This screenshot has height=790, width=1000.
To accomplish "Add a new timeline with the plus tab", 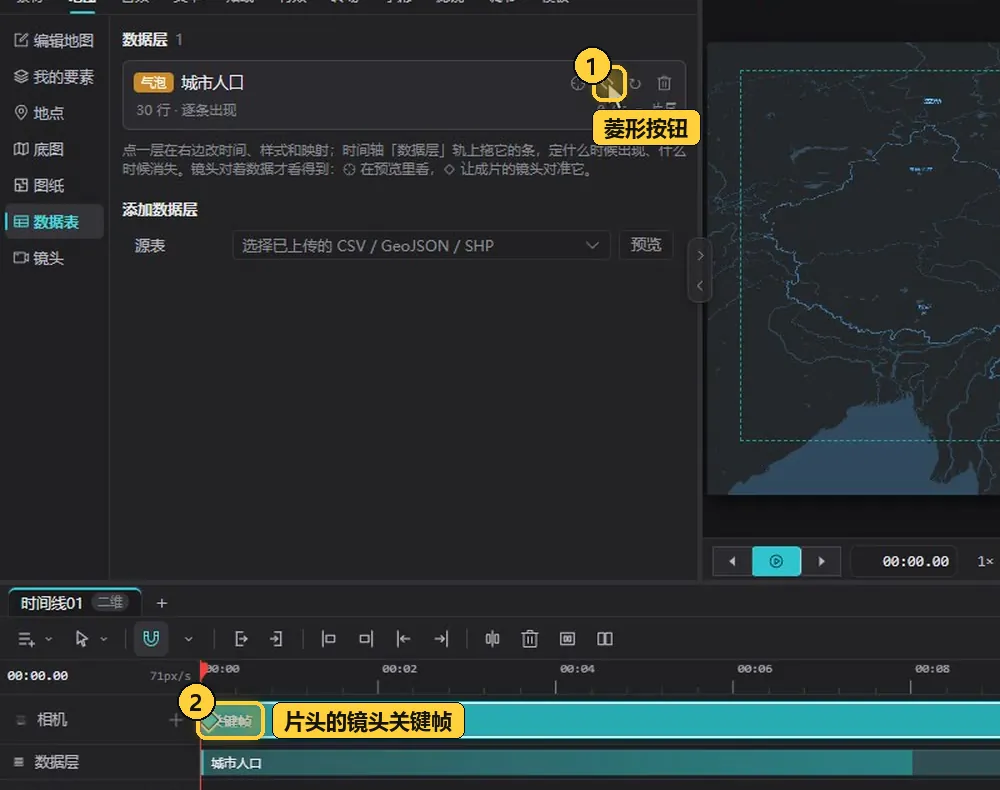I will 162,603.
